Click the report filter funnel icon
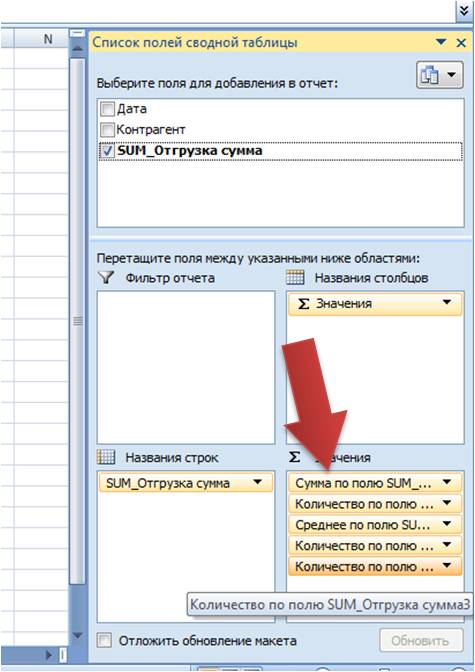Screen dimensions: 475x672 point(106,277)
